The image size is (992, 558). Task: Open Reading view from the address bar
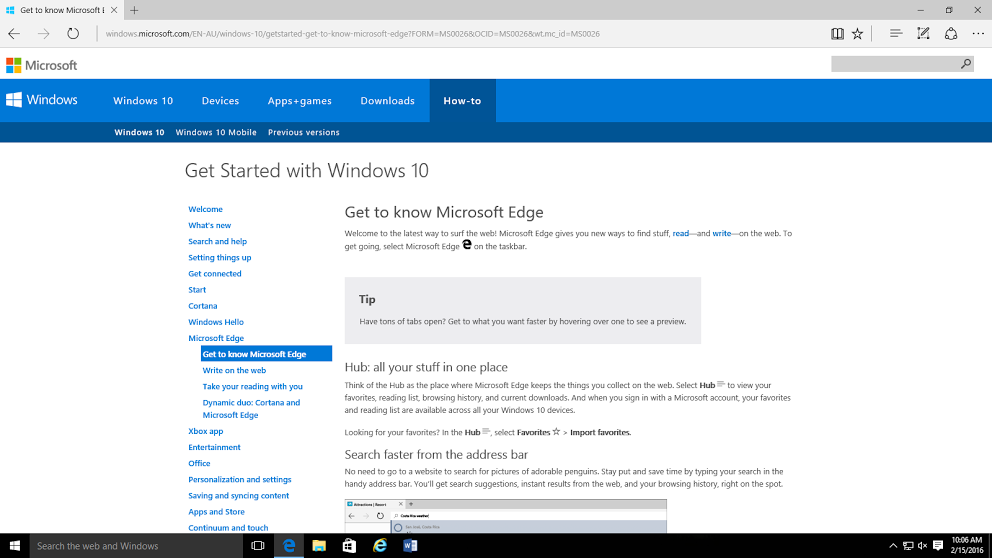click(837, 33)
